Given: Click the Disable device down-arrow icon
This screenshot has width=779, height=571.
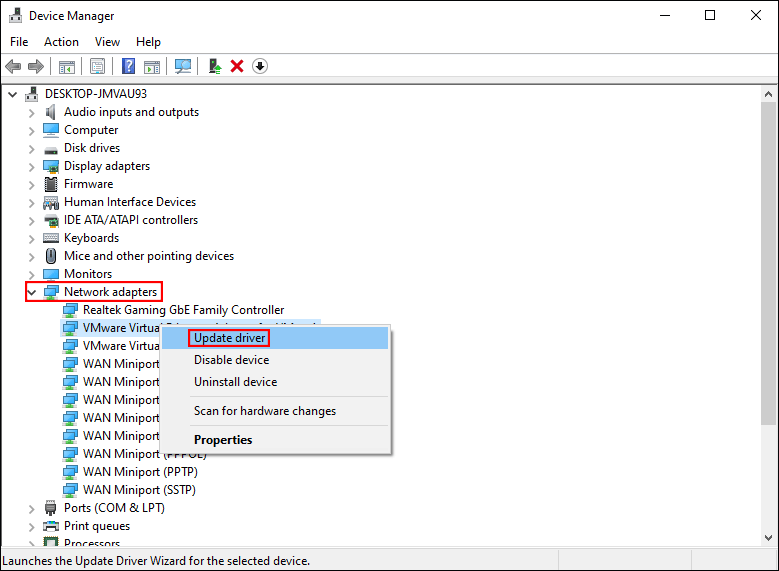Looking at the screenshot, I should (260, 66).
